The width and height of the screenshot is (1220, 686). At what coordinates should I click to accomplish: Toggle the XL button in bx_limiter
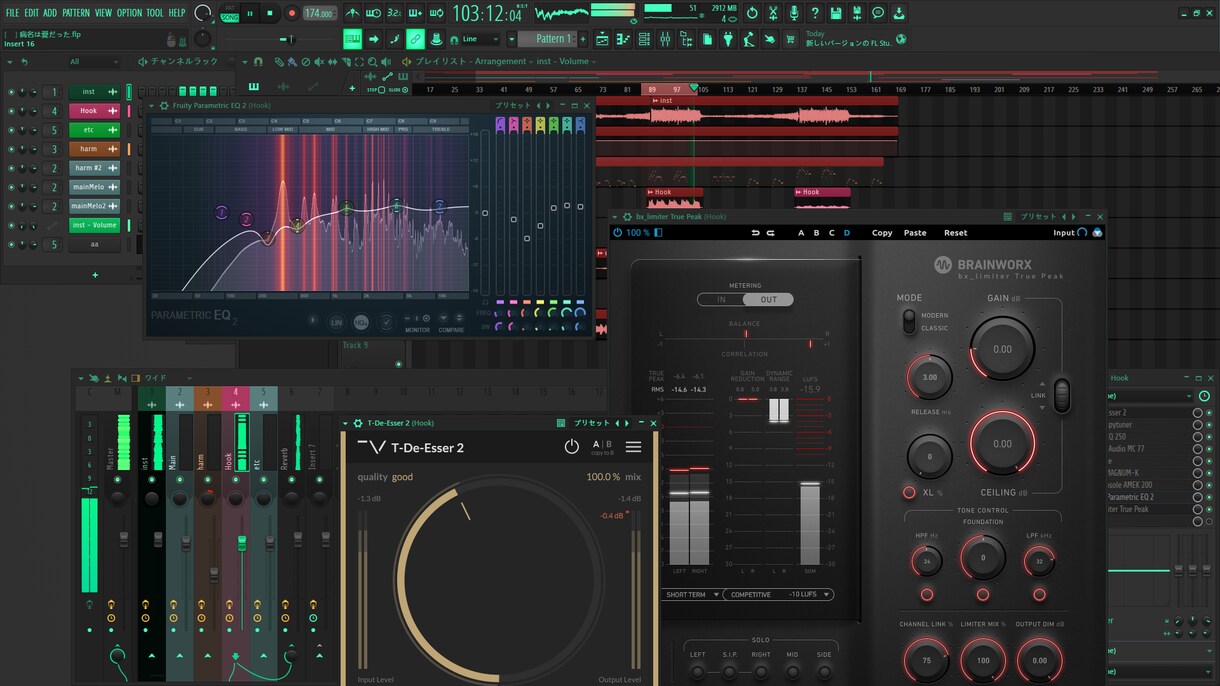909,492
